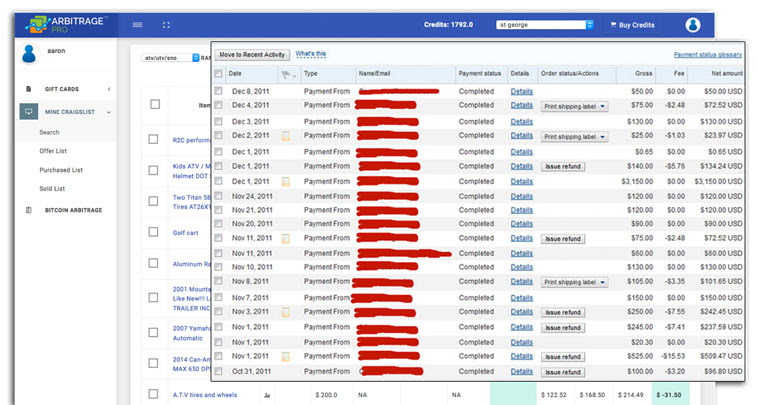The height and width of the screenshot is (405, 758).
Task: Check the R2C performance listing checkbox
Action: (153, 139)
